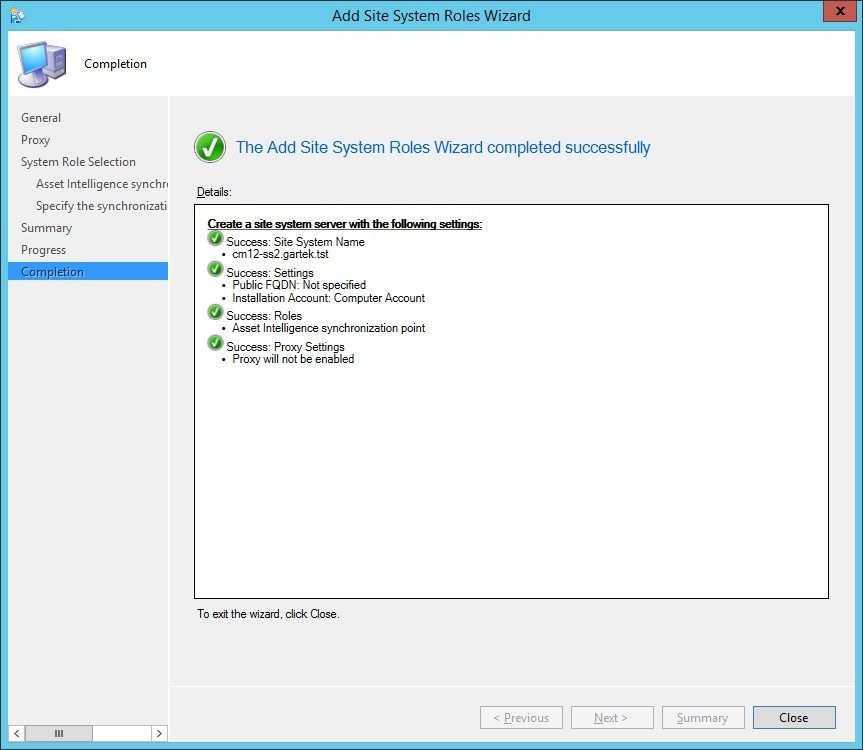Go to Summary step in sidebar

46,228
